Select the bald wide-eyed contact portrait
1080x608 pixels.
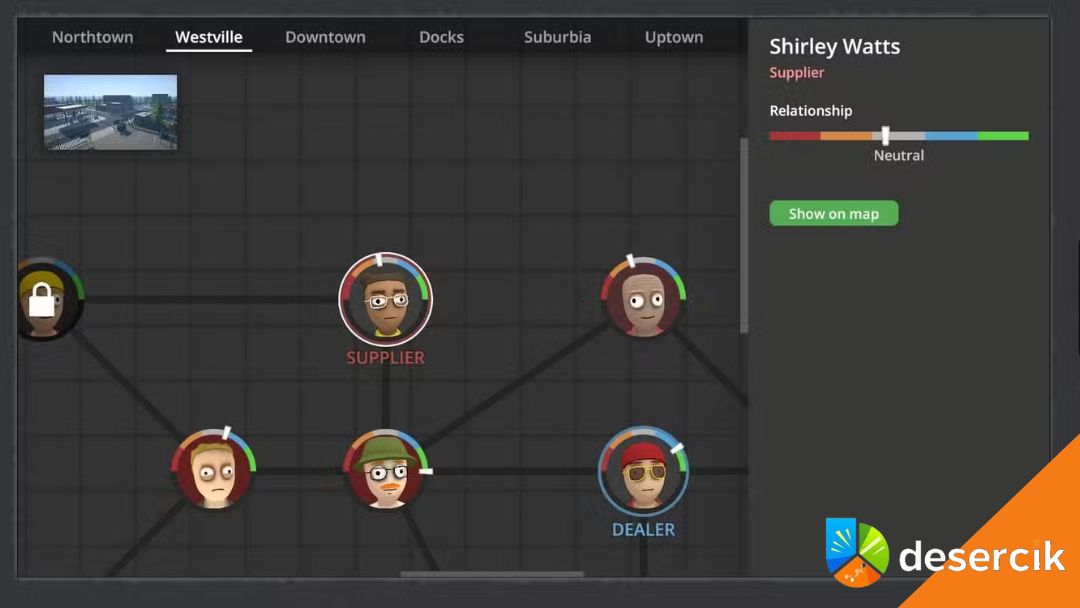pos(643,297)
